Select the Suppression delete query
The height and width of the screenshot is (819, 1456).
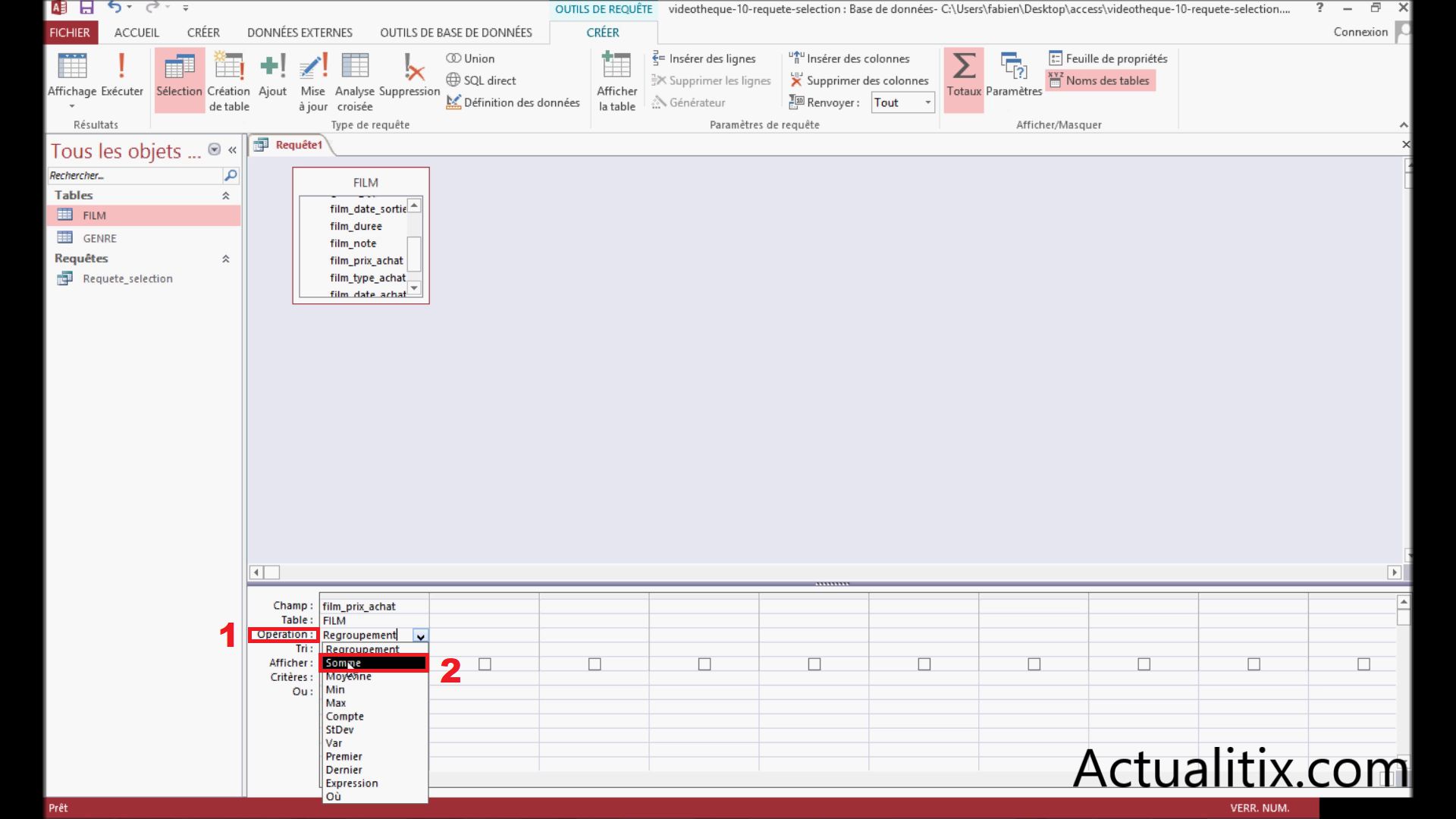point(409,76)
